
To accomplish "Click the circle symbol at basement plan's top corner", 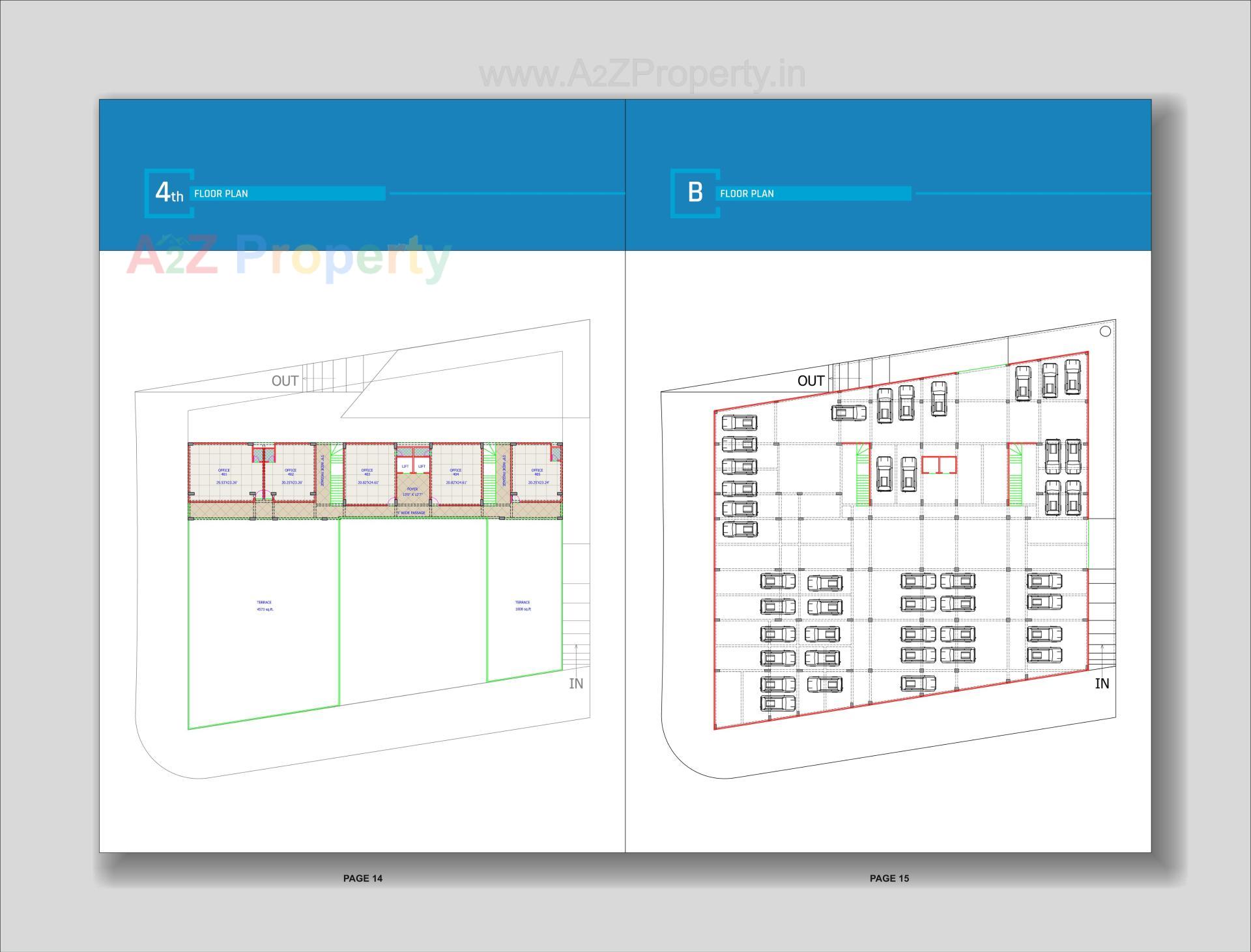I will [x=1106, y=332].
